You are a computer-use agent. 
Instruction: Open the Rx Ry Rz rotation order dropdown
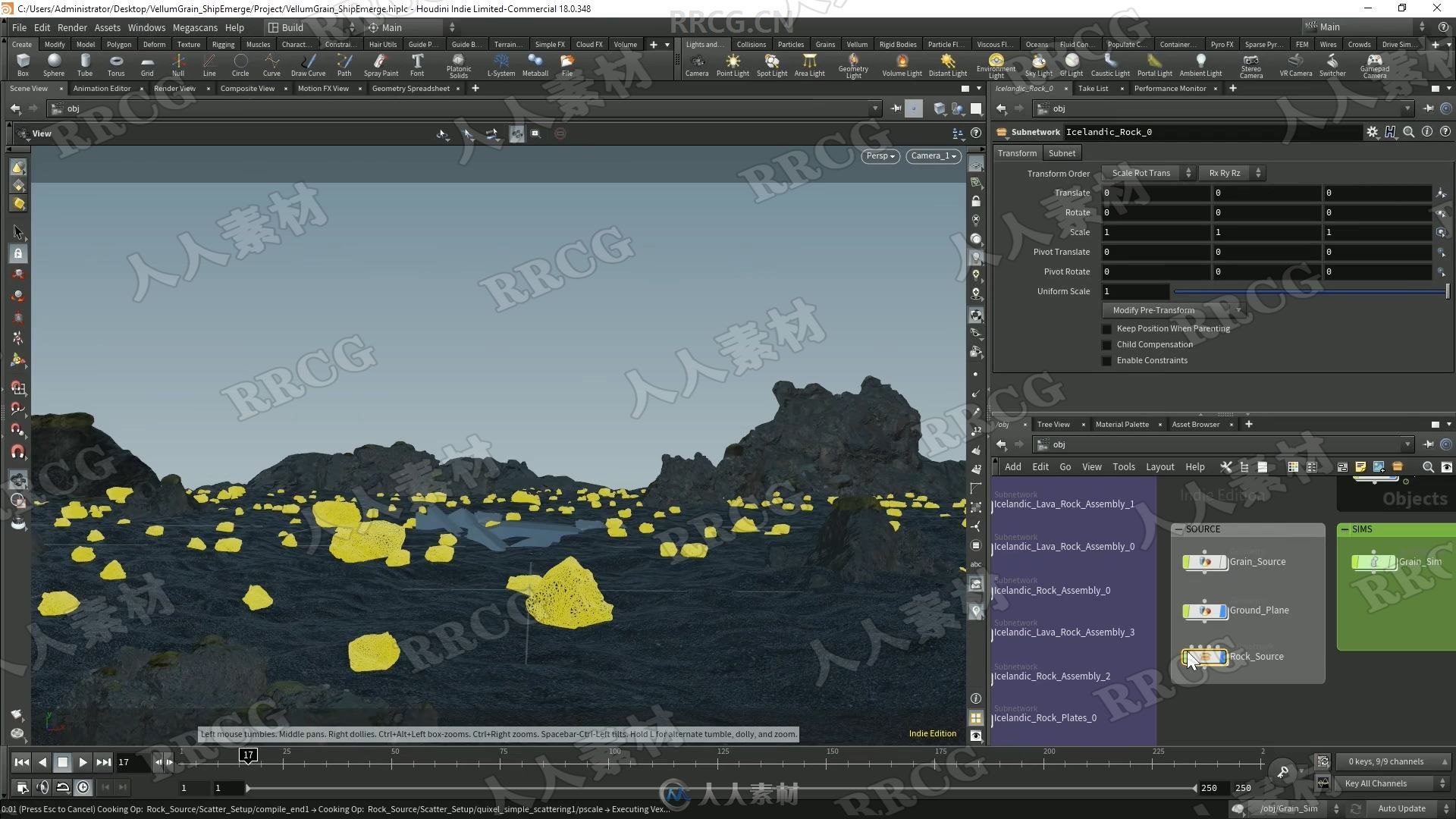tap(1232, 174)
